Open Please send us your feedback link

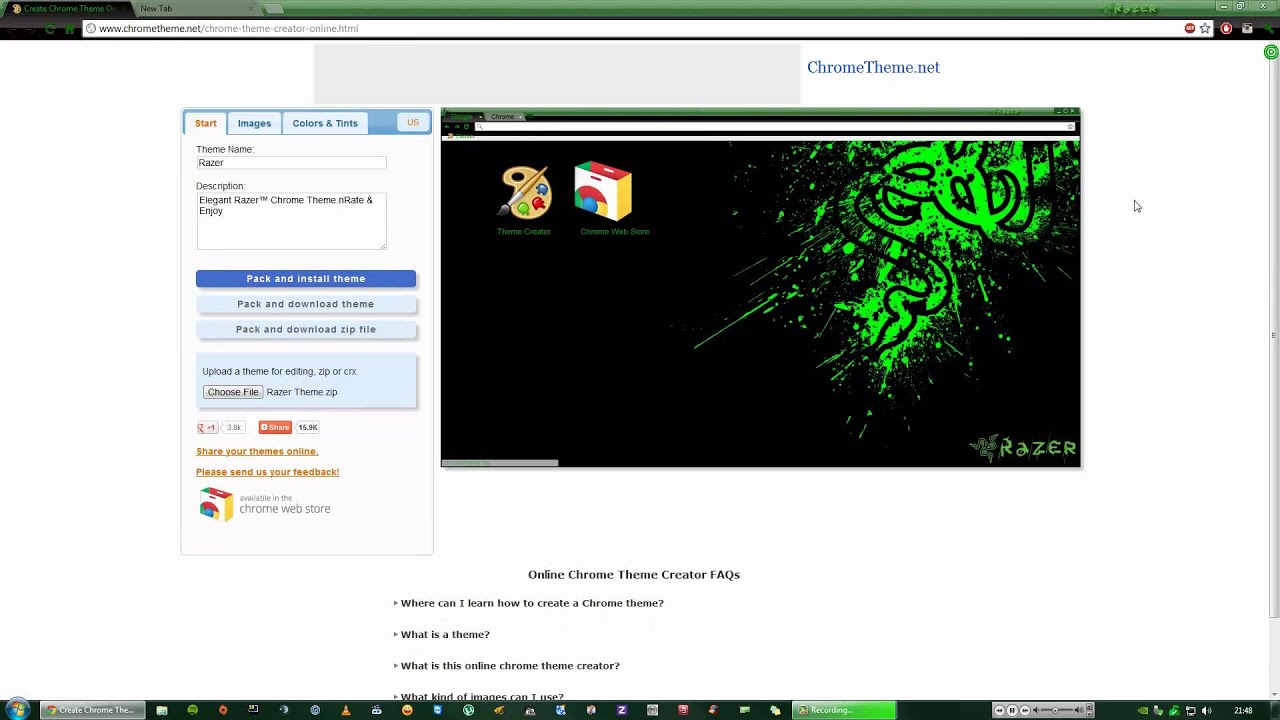click(x=267, y=472)
